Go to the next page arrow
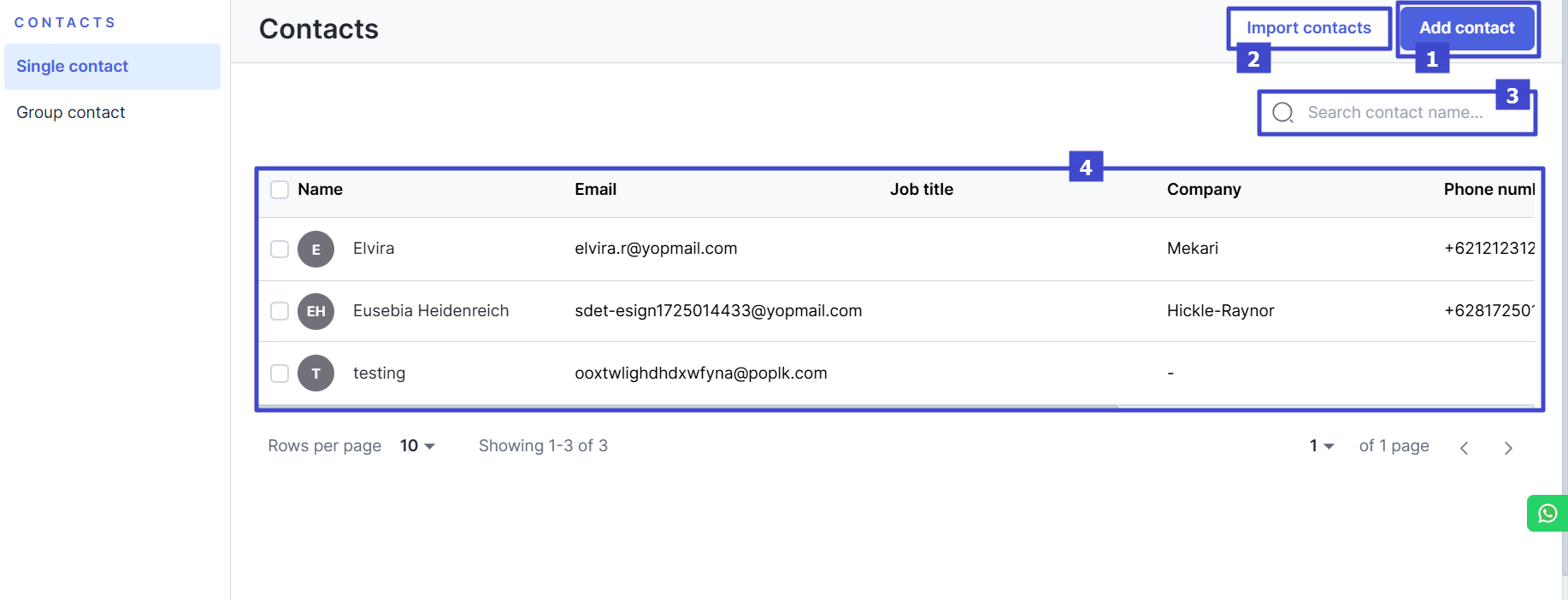Screen dimensions: 1568x600 pyautogui.click(x=1508, y=448)
